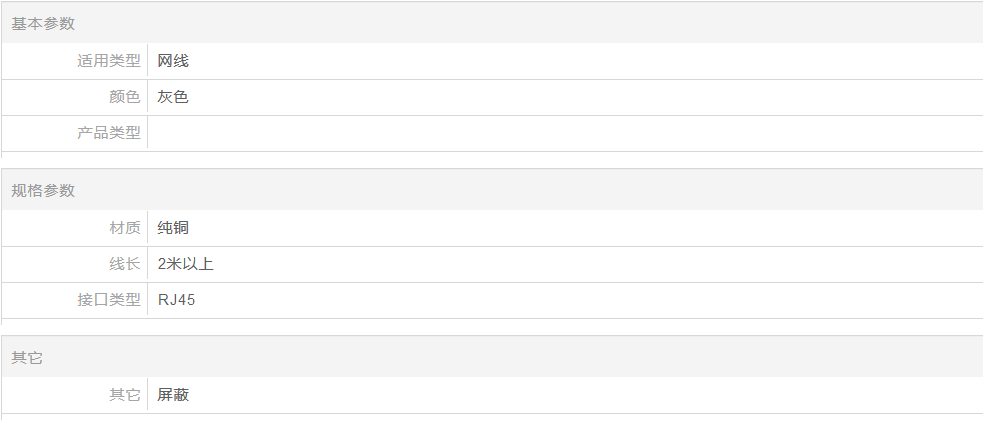Click the 其它 section header
Screen dimensions: 992x429
pyautogui.click(x=27, y=358)
